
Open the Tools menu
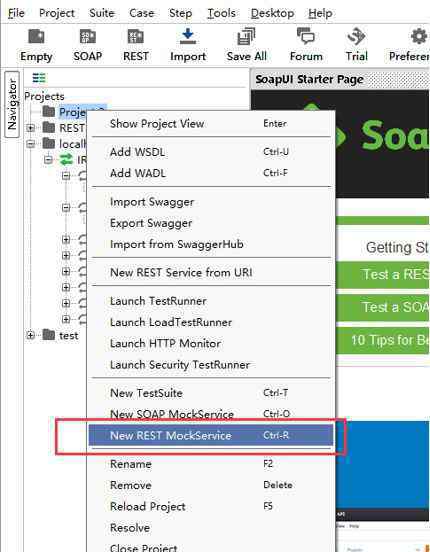pos(221,13)
